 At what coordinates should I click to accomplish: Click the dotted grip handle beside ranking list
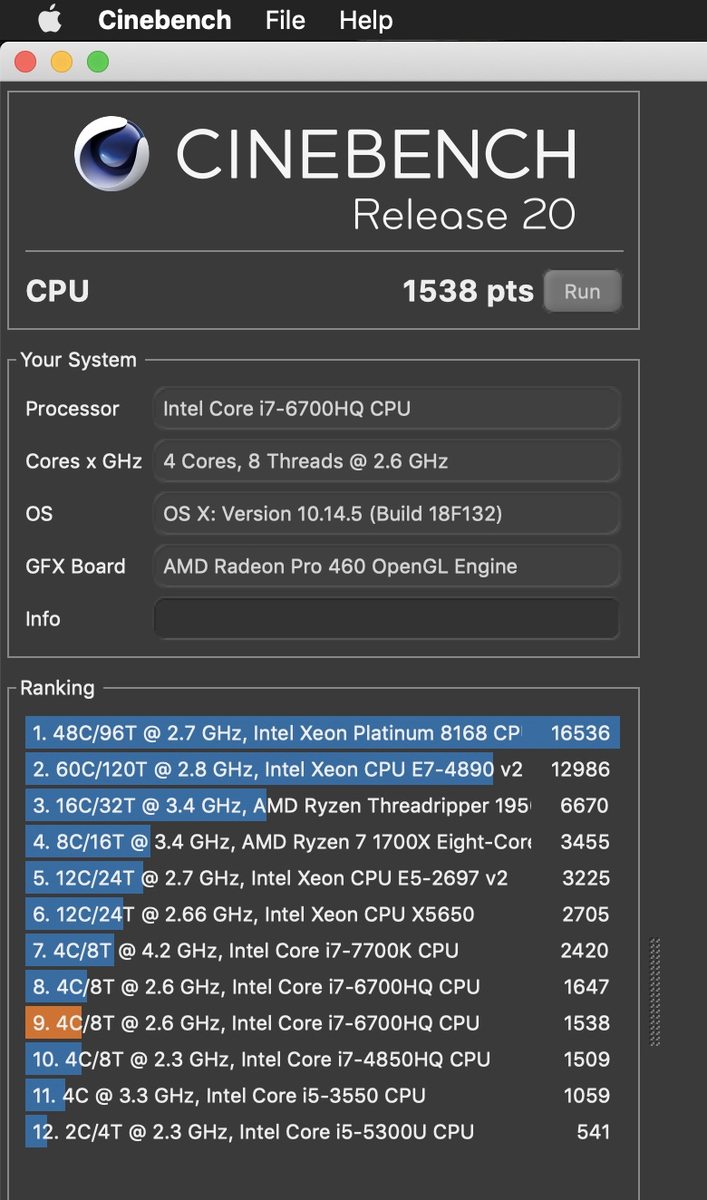655,992
